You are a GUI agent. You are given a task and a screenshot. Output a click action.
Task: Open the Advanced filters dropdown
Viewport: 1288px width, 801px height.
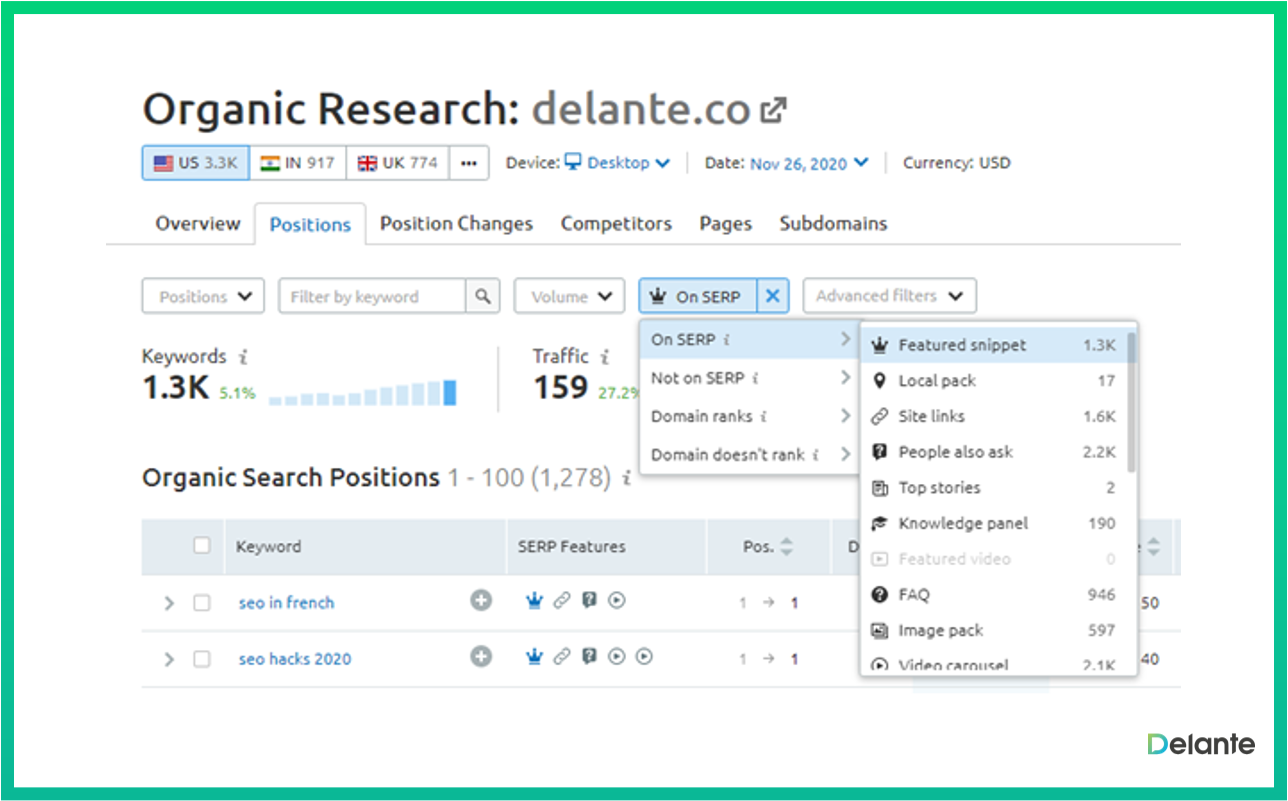click(889, 296)
